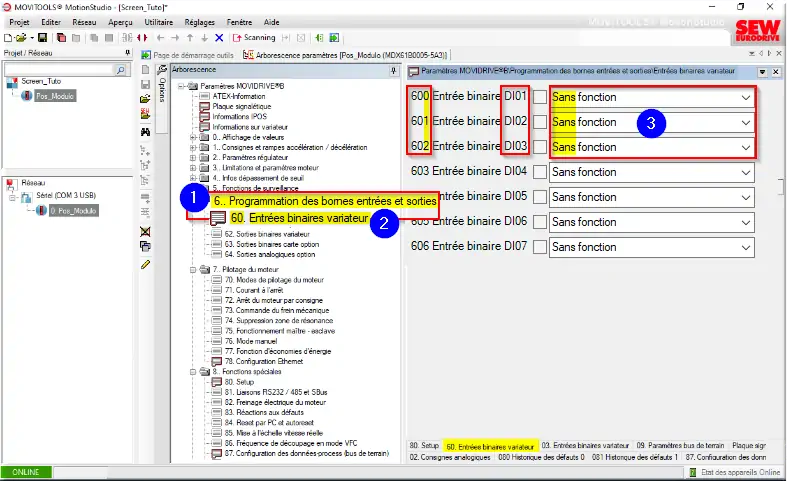Toggle checkbox for 602 Entrée binaire DI03

click(540, 147)
